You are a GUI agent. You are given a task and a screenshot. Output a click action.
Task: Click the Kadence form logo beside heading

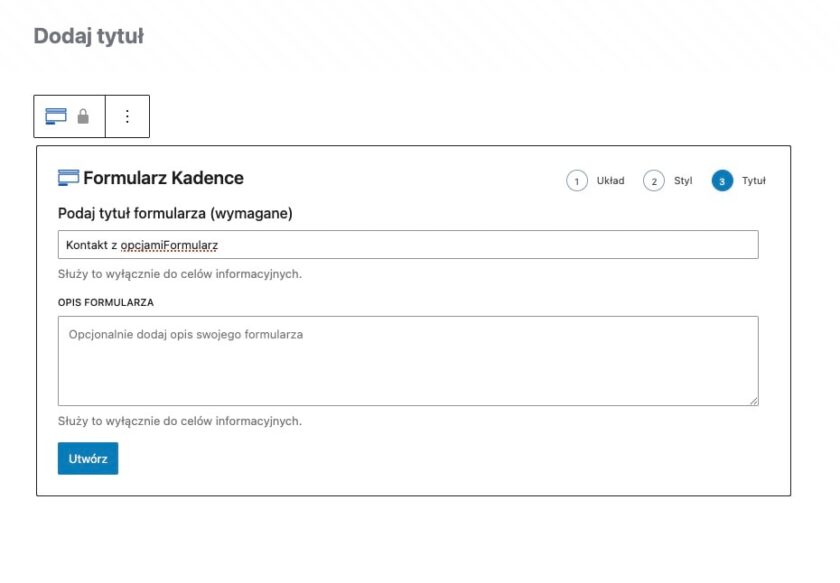[x=68, y=178]
